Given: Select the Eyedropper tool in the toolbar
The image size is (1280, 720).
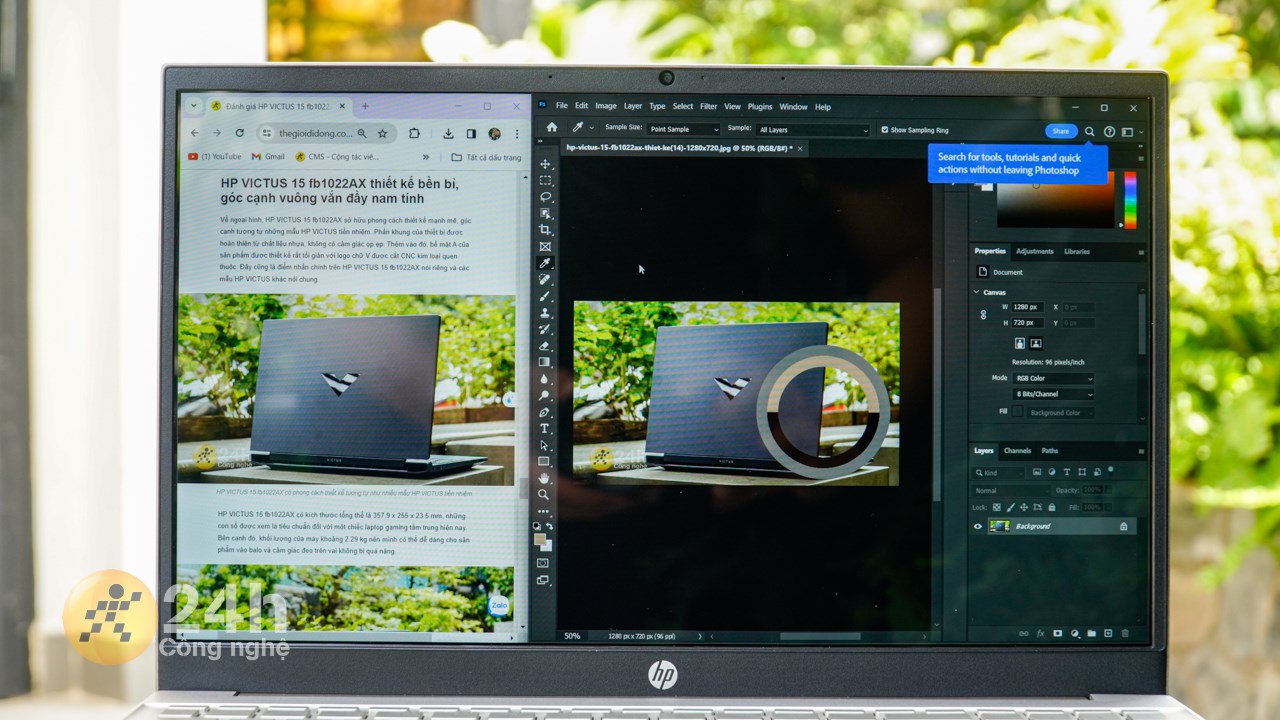Looking at the screenshot, I should [x=545, y=263].
